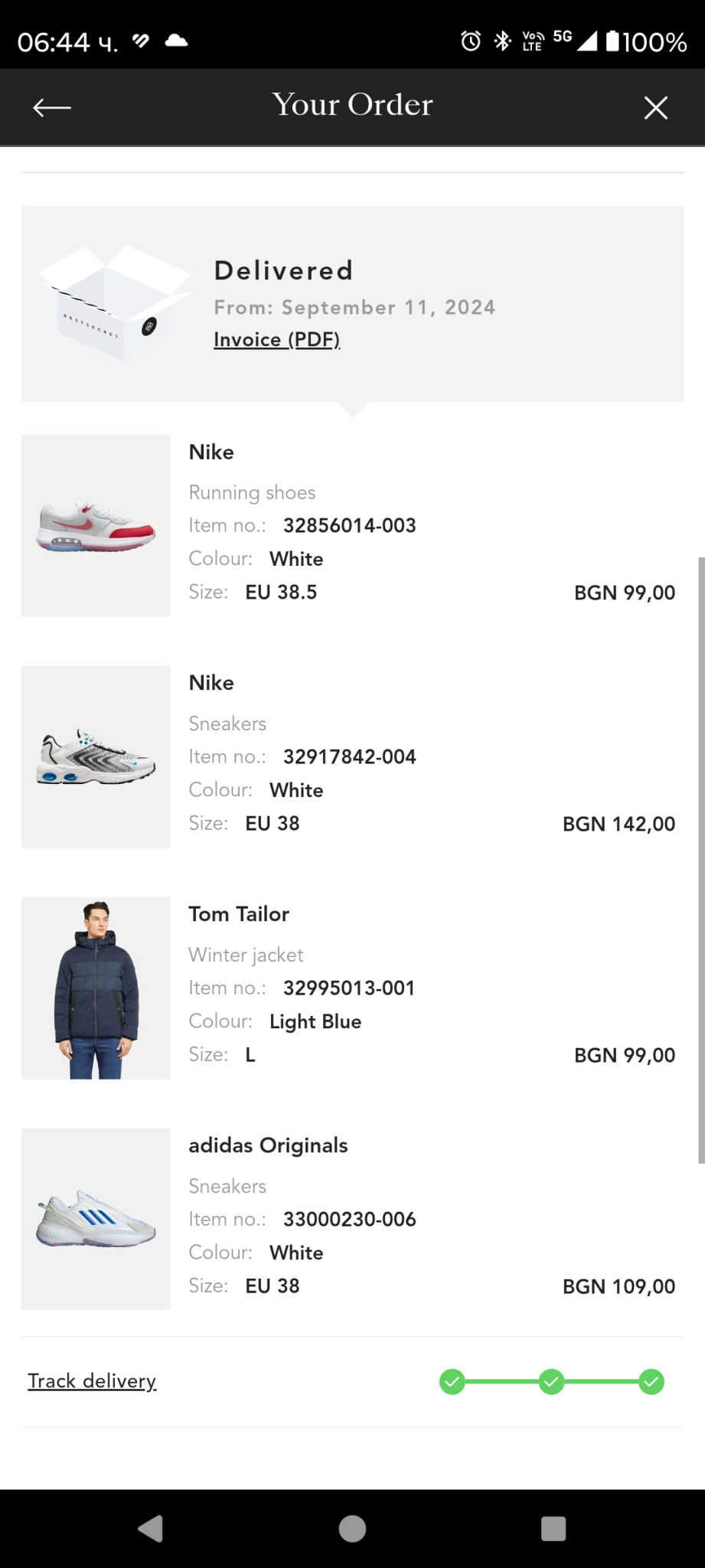
Task: Close the Your Order screen
Action: 655,108
